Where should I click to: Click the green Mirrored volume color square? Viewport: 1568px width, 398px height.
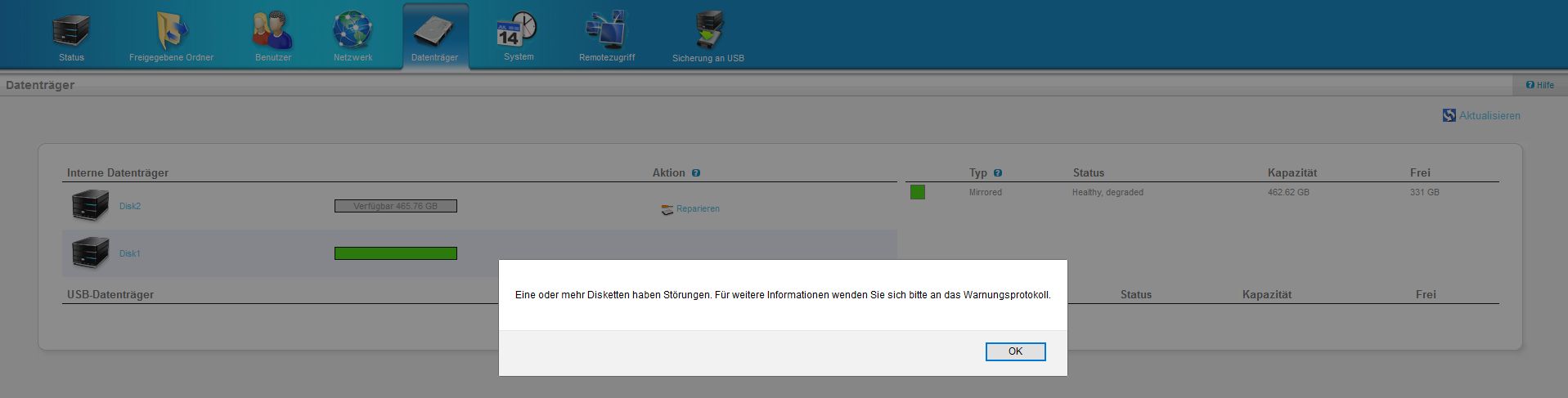(918, 192)
